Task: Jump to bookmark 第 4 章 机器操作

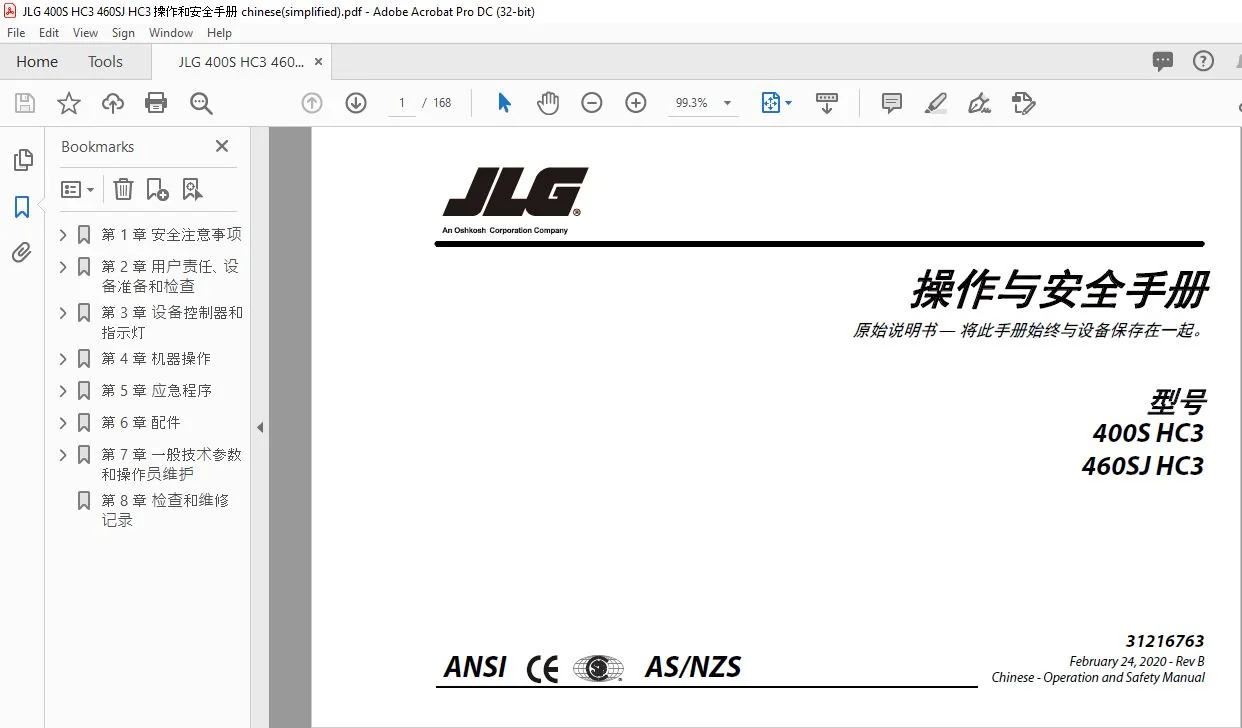Action: (x=156, y=359)
